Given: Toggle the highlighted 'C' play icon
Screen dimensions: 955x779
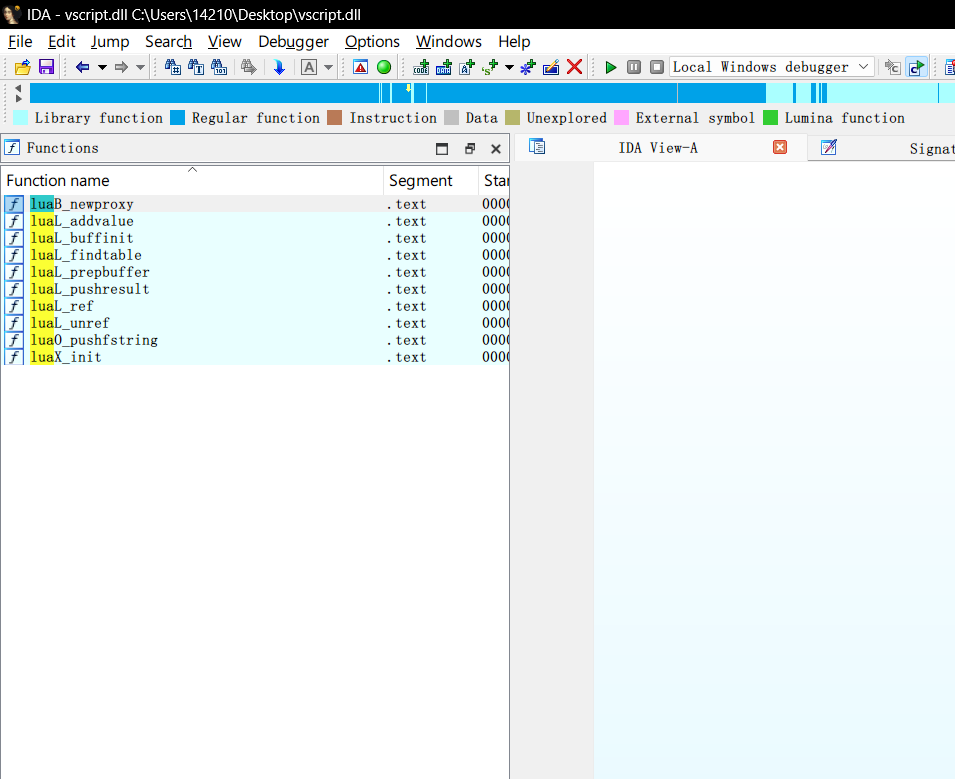Looking at the screenshot, I should click(x=916, y=67).
